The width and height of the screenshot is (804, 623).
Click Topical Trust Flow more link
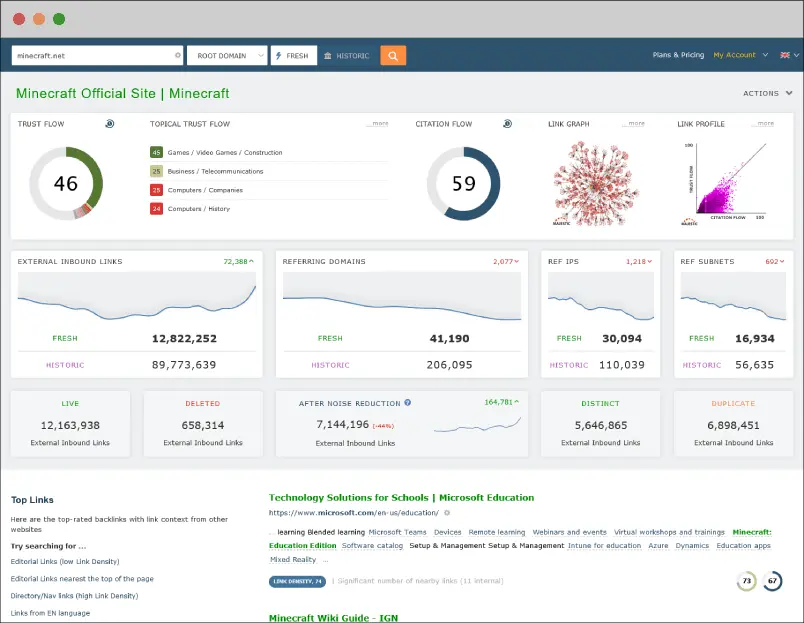pos(378,124)
